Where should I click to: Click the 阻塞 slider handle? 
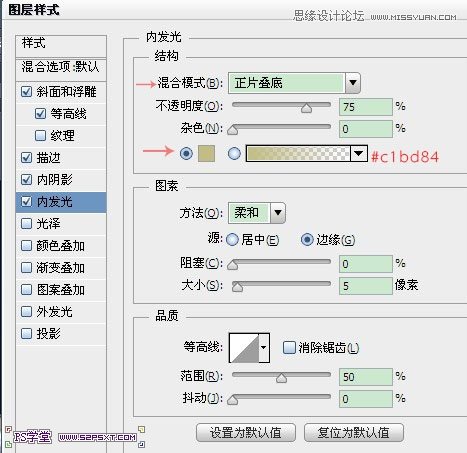click(x=232, y=265)
